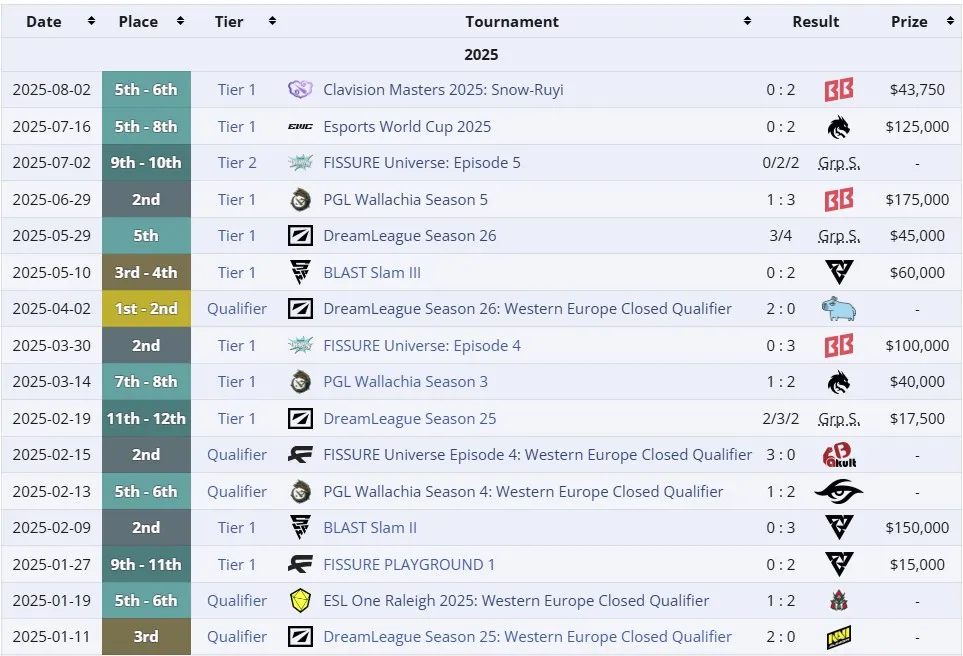Click Team Spirit logo in PGL Wallachia Season 3 row
Image resolution: width=963 pixels, height=656 pixels.
tap(839, 382)
